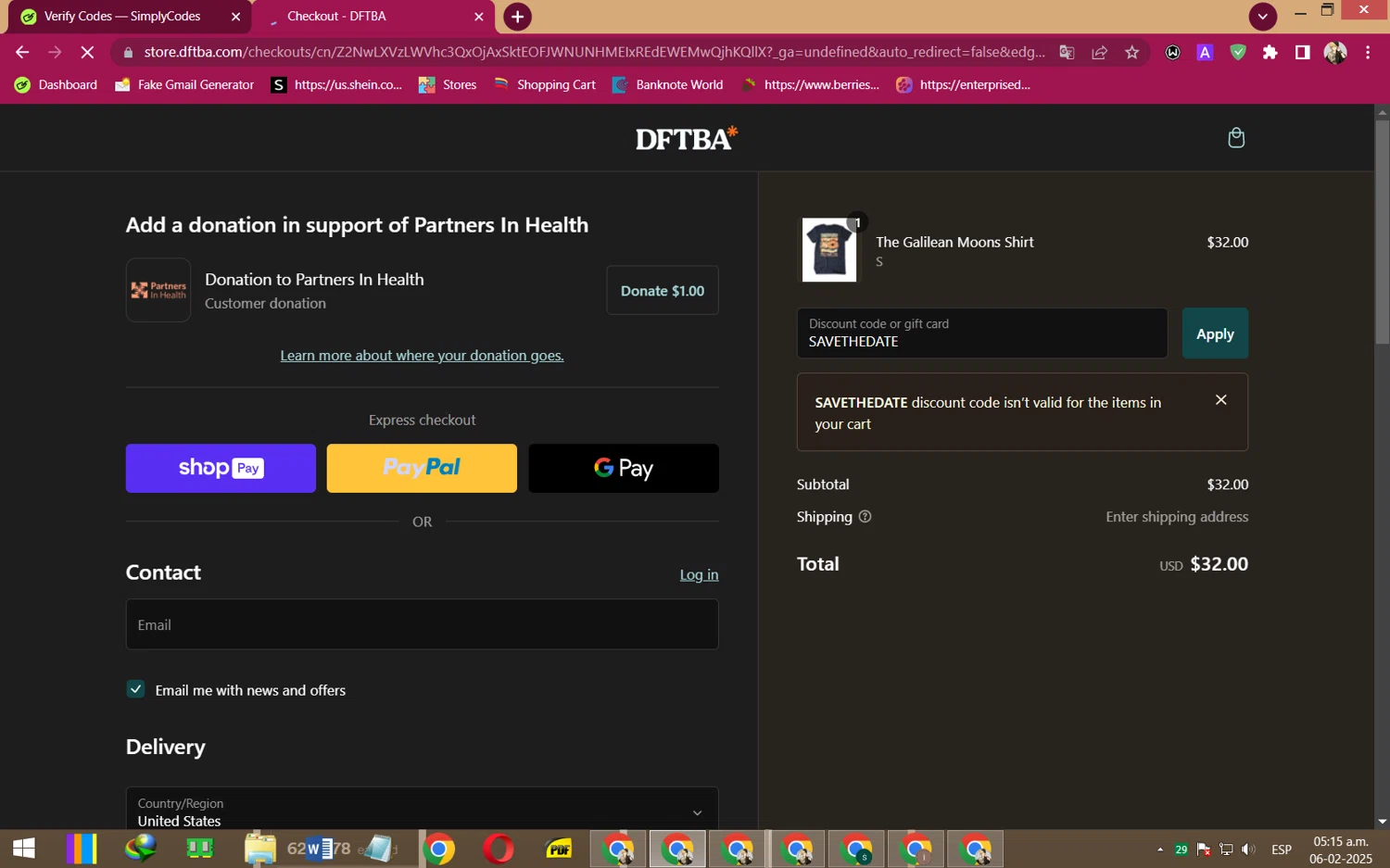
Task: Click the share page icon in address bar
Action: pos(1099,53)
